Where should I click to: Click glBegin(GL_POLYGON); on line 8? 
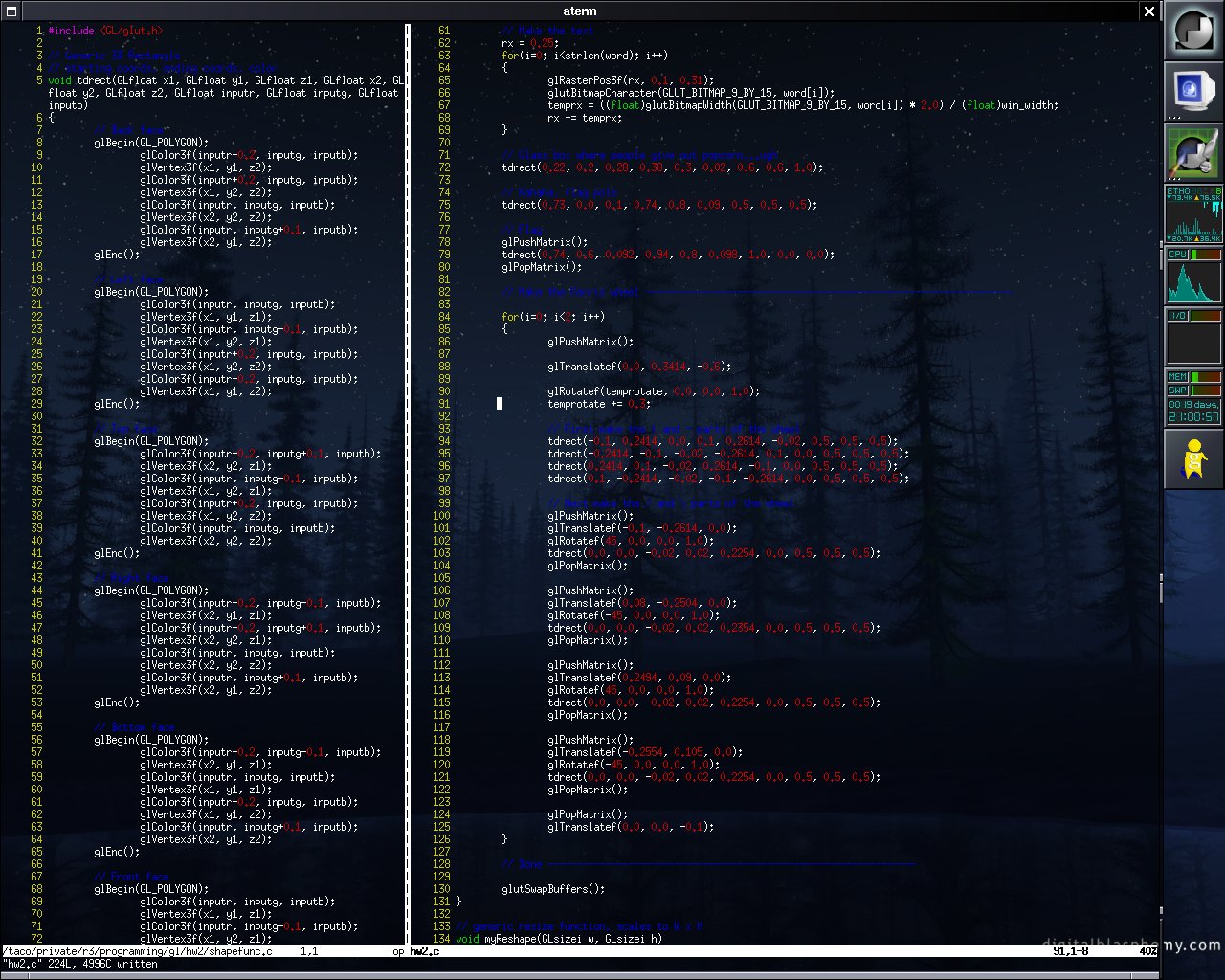[x=151, y=143]
